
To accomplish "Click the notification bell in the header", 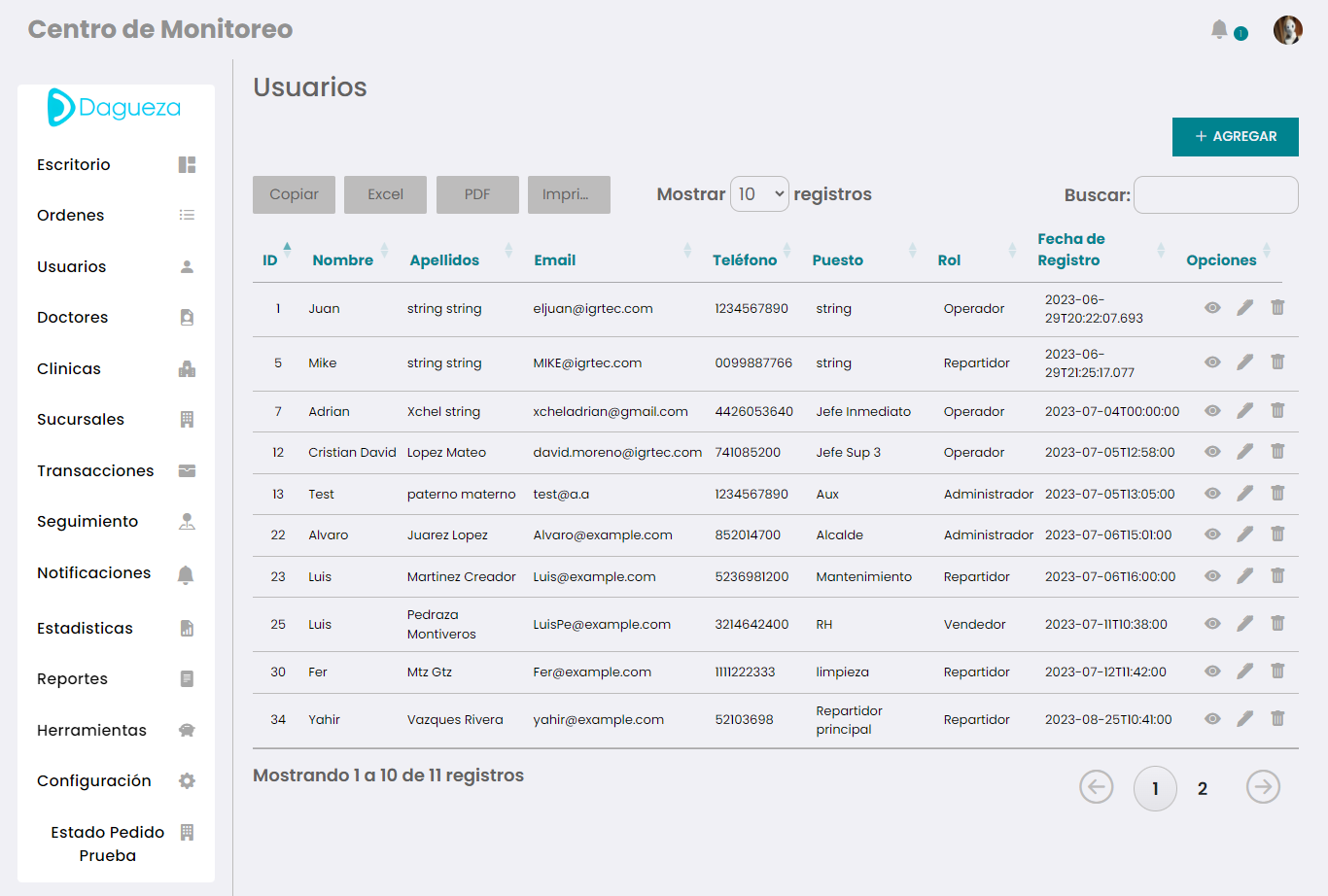I will tap(1219, 29).
